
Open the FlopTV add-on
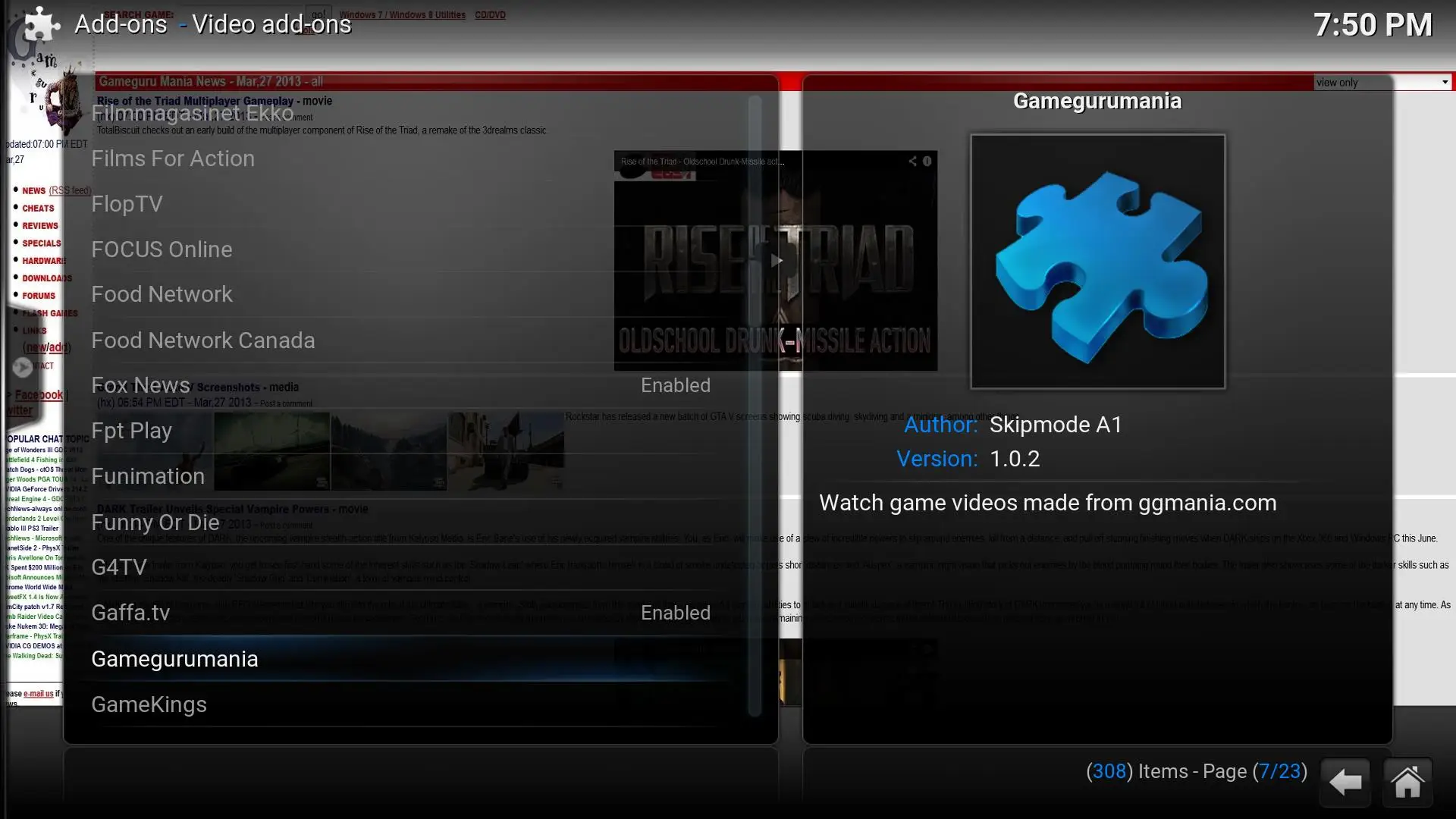[404, 204]
